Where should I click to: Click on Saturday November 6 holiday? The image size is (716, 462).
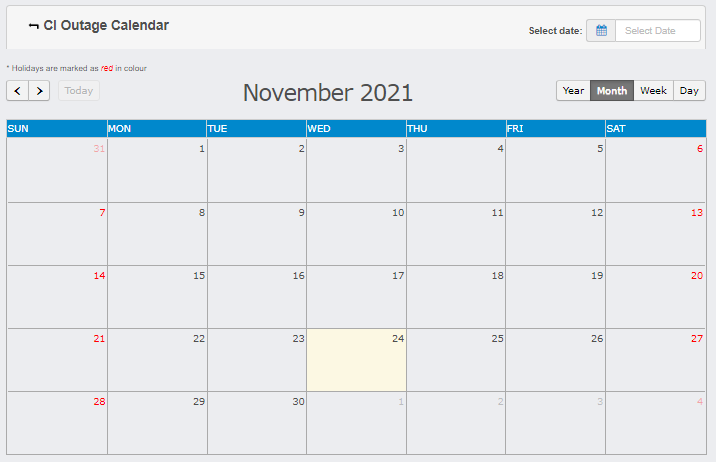[655, 170]
